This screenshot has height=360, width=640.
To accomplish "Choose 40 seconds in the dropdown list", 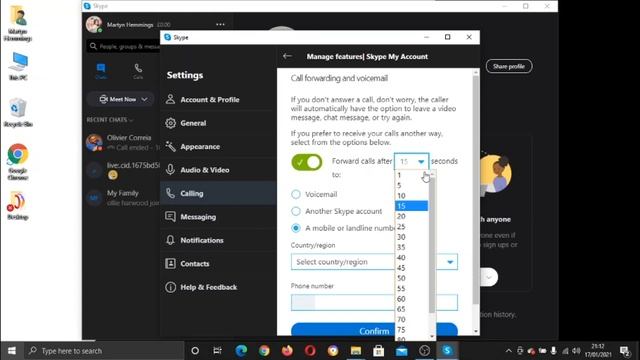I will click(x=411, y=258).
